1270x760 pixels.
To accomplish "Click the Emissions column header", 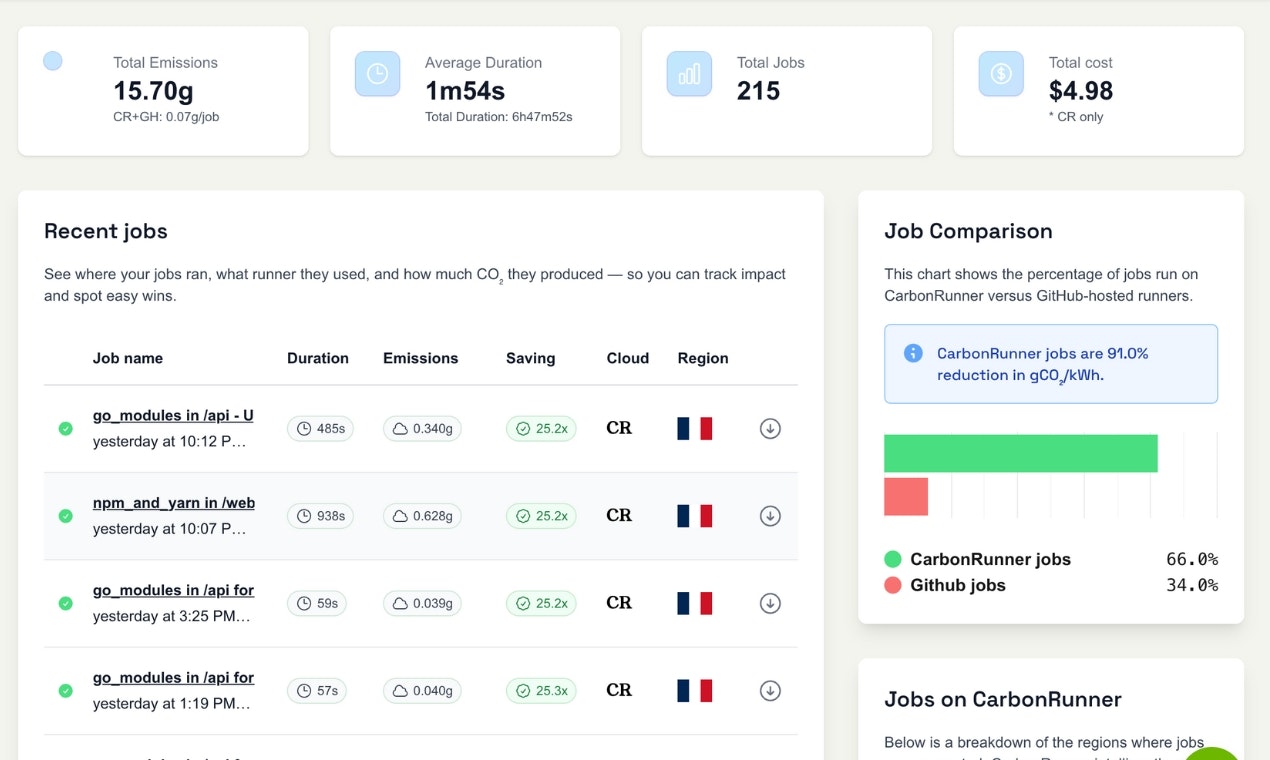I will 421,358.
